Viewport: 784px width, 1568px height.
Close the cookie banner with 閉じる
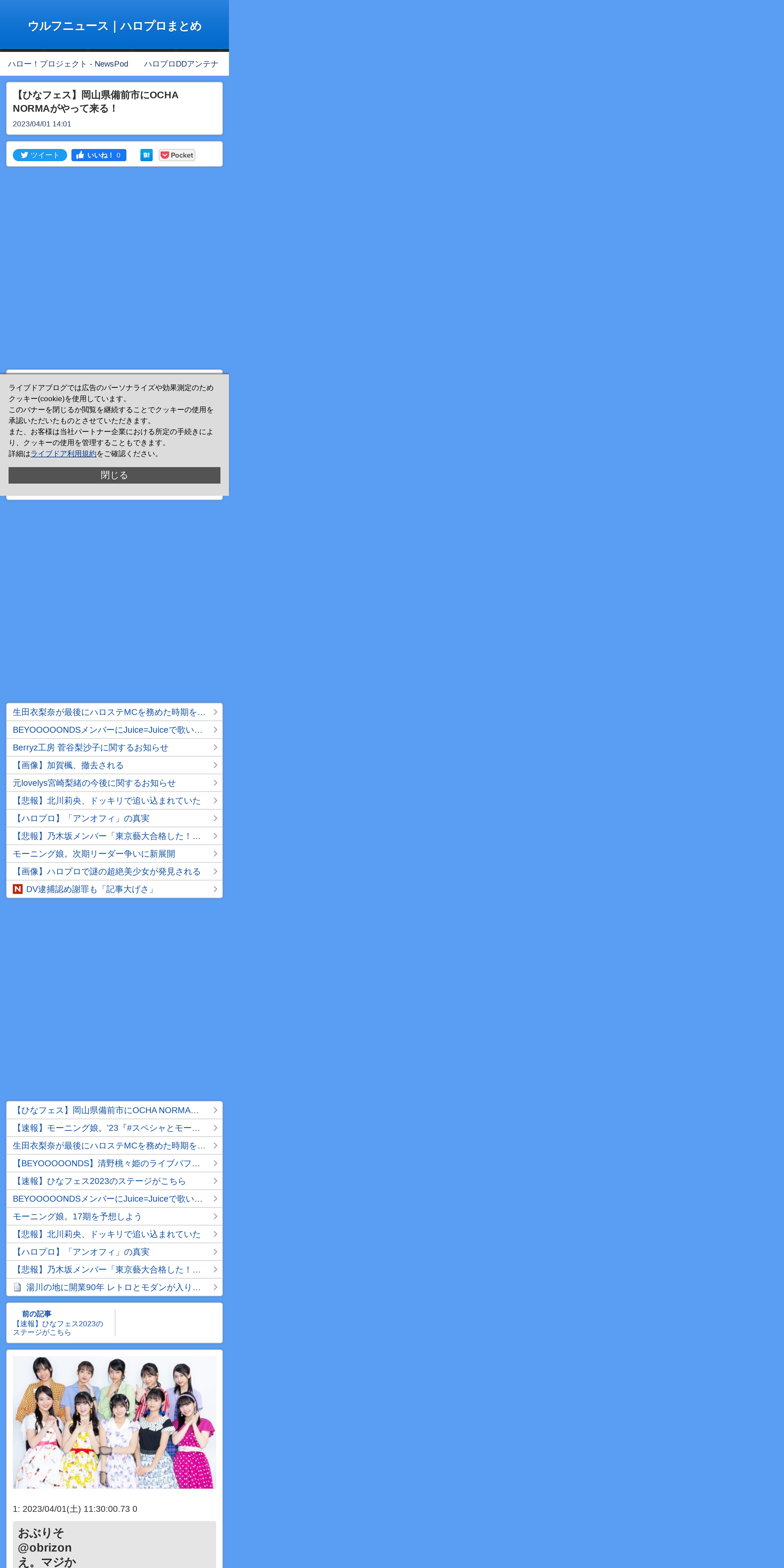114,475
